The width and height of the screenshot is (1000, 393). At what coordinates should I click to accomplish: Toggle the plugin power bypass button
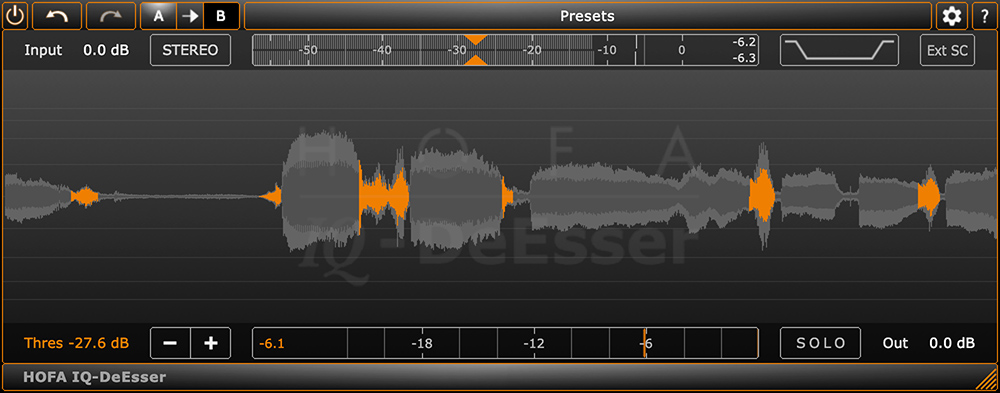[15, 16]
